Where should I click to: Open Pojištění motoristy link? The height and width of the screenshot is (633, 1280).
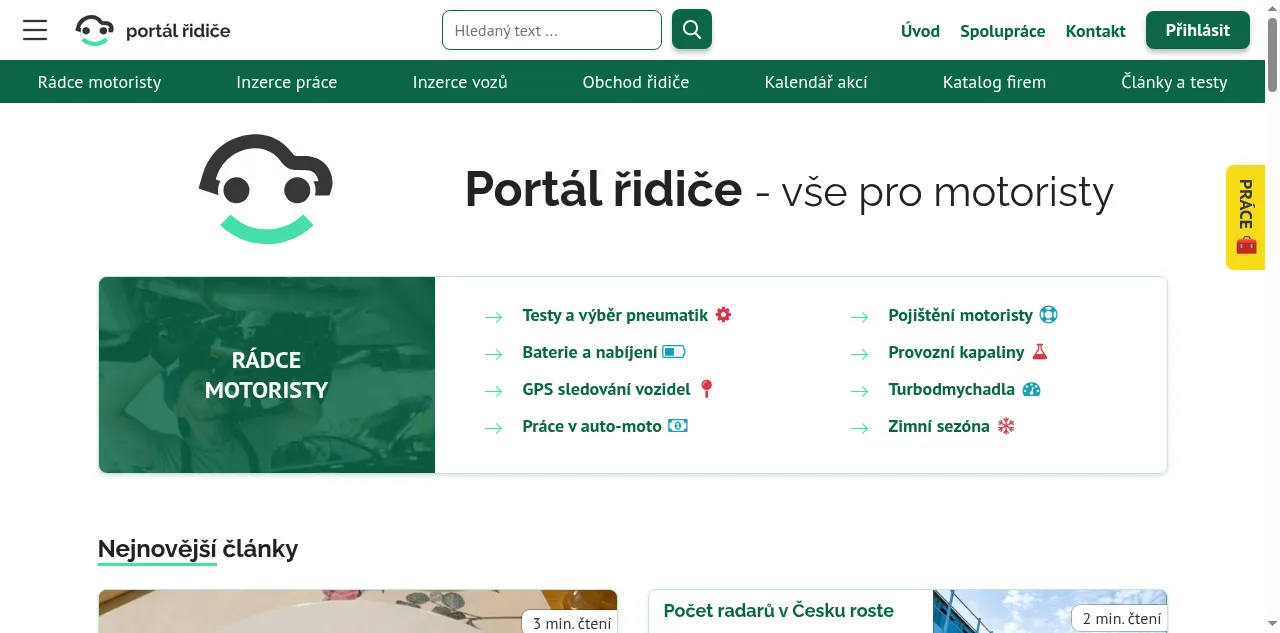coord(960,315)
